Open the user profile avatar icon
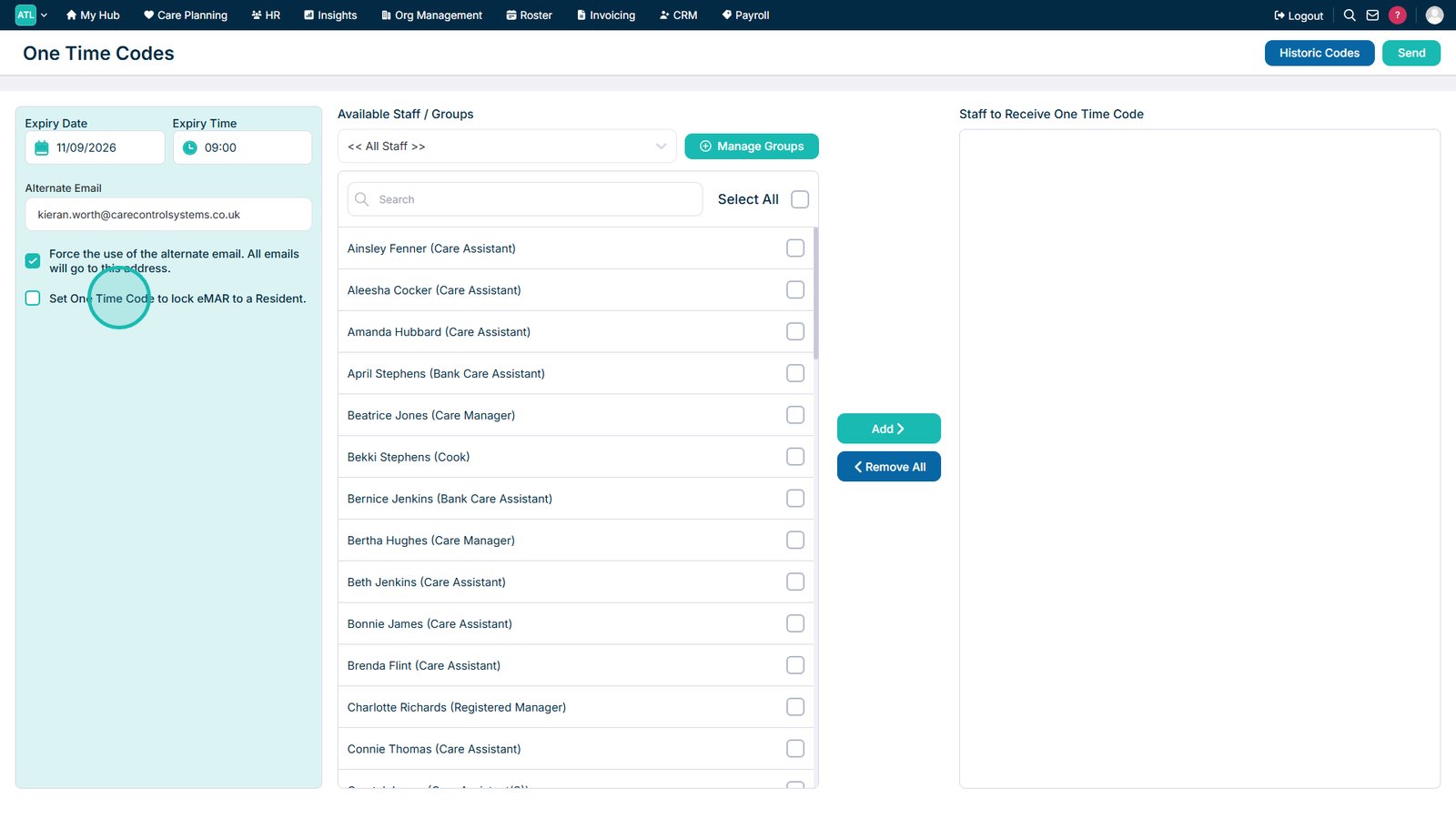Viewport: 1456px width, 819px height. (x=1434, y=15)
